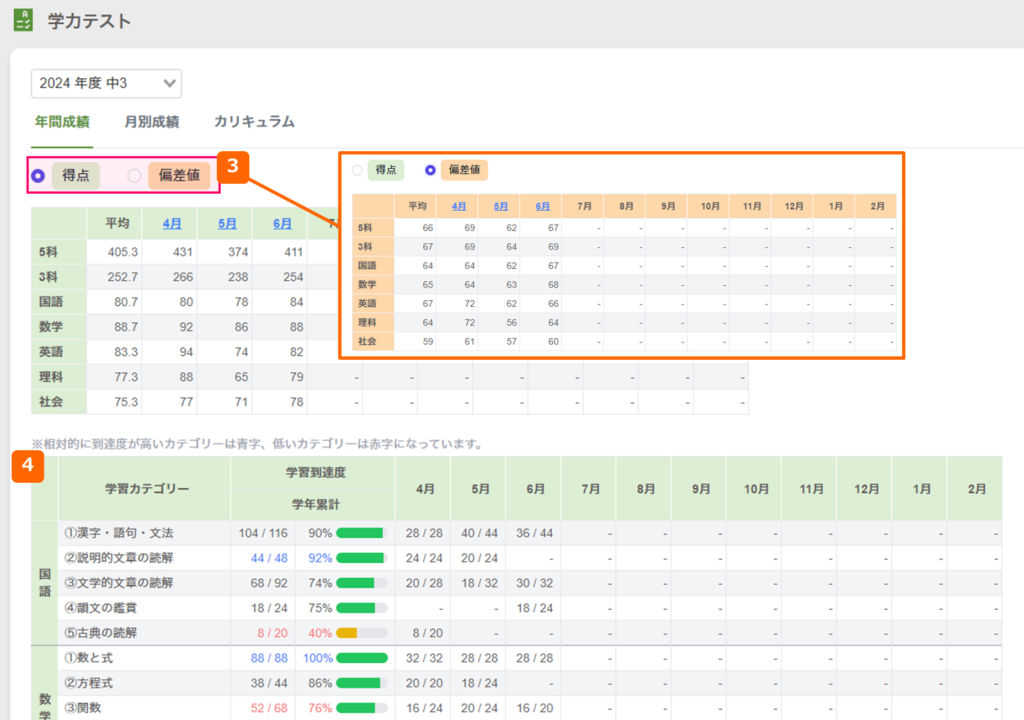The image size is (1024, 720).
Task: Click the 100% progress bar for 数と式
Action: (x=361, y=658)
